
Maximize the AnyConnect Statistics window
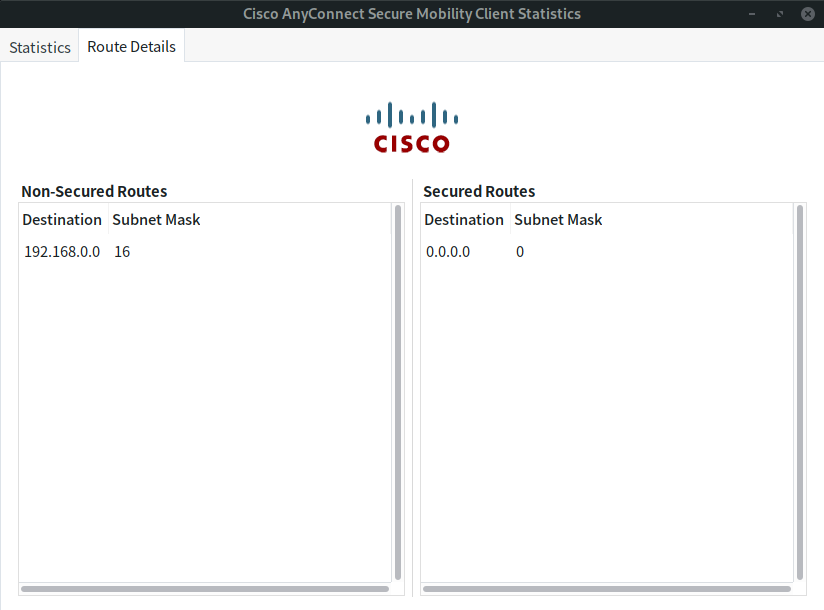pos(780,14)
